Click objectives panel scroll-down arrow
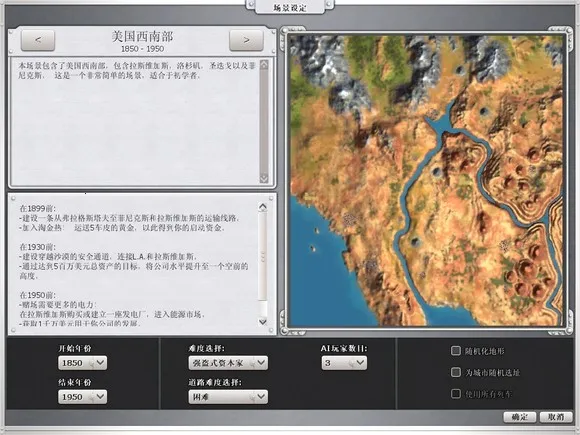The width and height of the screenshot is (580, 435). click(263, 321)
